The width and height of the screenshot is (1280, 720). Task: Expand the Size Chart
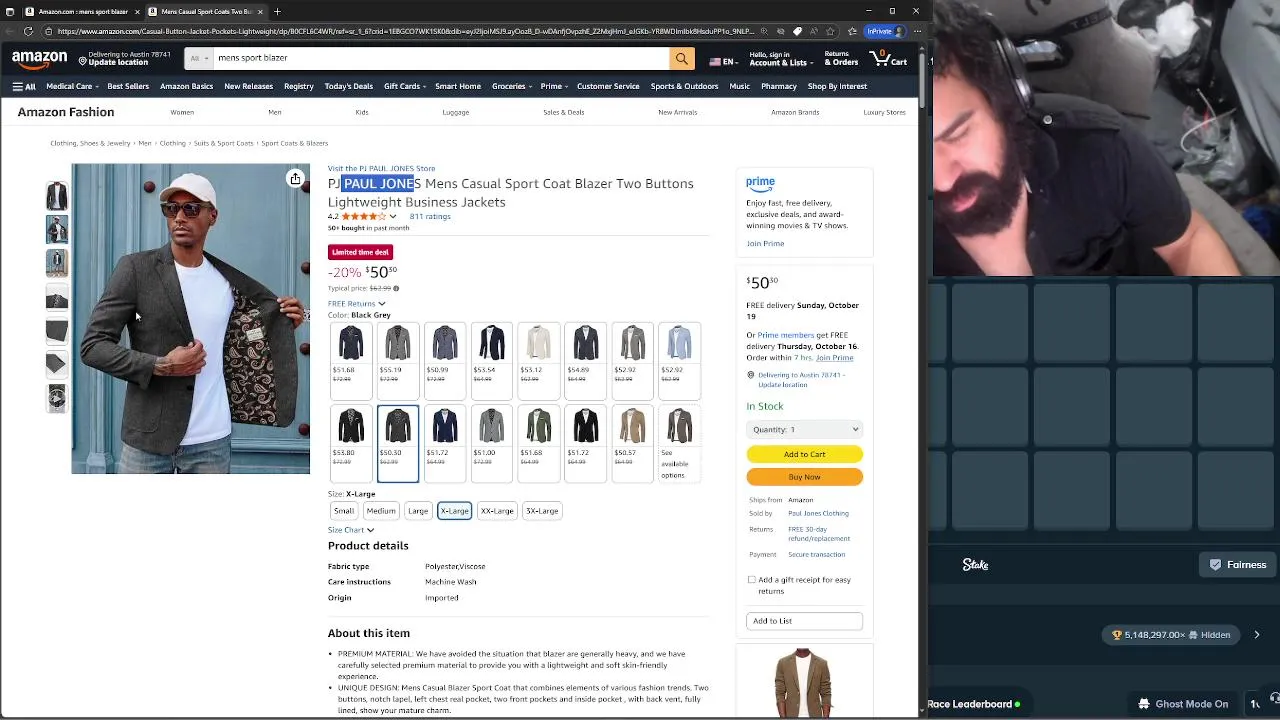[x=351, y=530]
